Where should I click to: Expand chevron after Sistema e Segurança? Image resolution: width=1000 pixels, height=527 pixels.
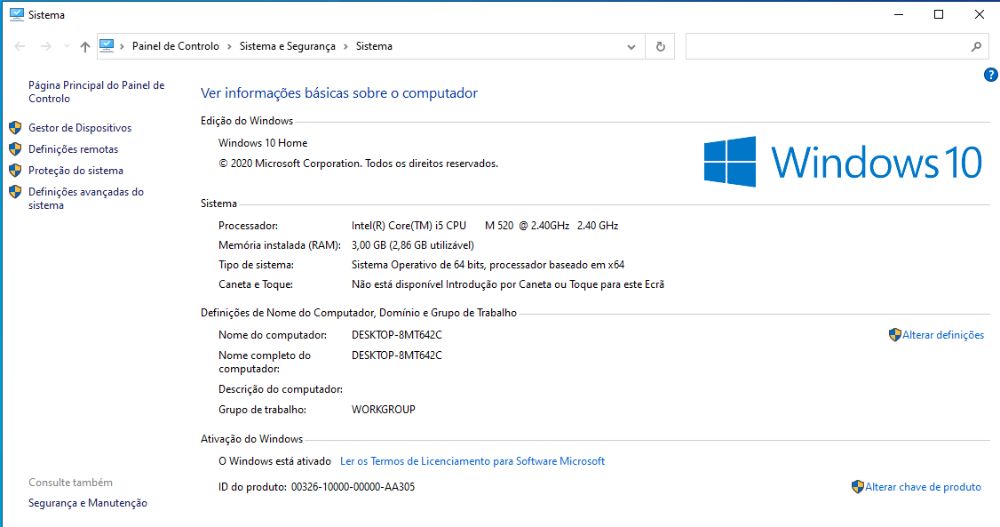[346, 47]
